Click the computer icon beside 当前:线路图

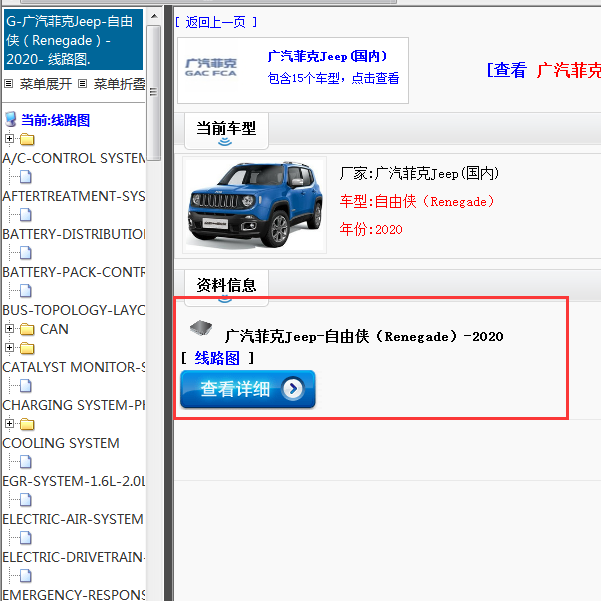[11, 120]
